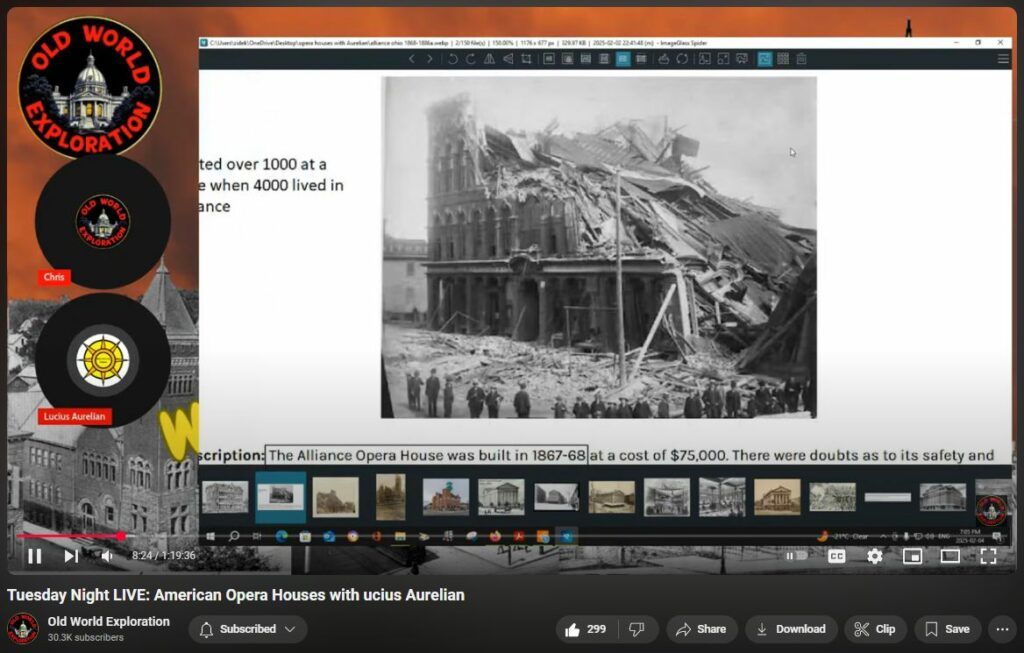Viewport: 1024px width, 653px height.
Task: Open Old World Exploration channel avatar
Action: coord(23,629)
